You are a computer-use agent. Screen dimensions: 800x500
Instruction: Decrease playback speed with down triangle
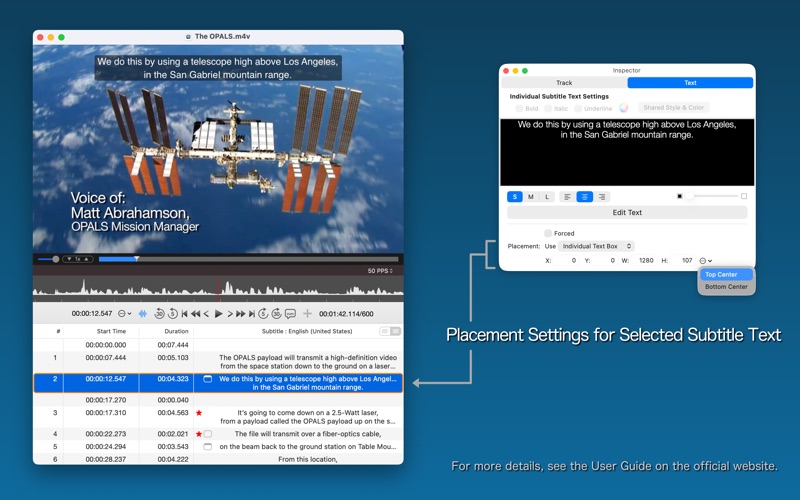69,259
